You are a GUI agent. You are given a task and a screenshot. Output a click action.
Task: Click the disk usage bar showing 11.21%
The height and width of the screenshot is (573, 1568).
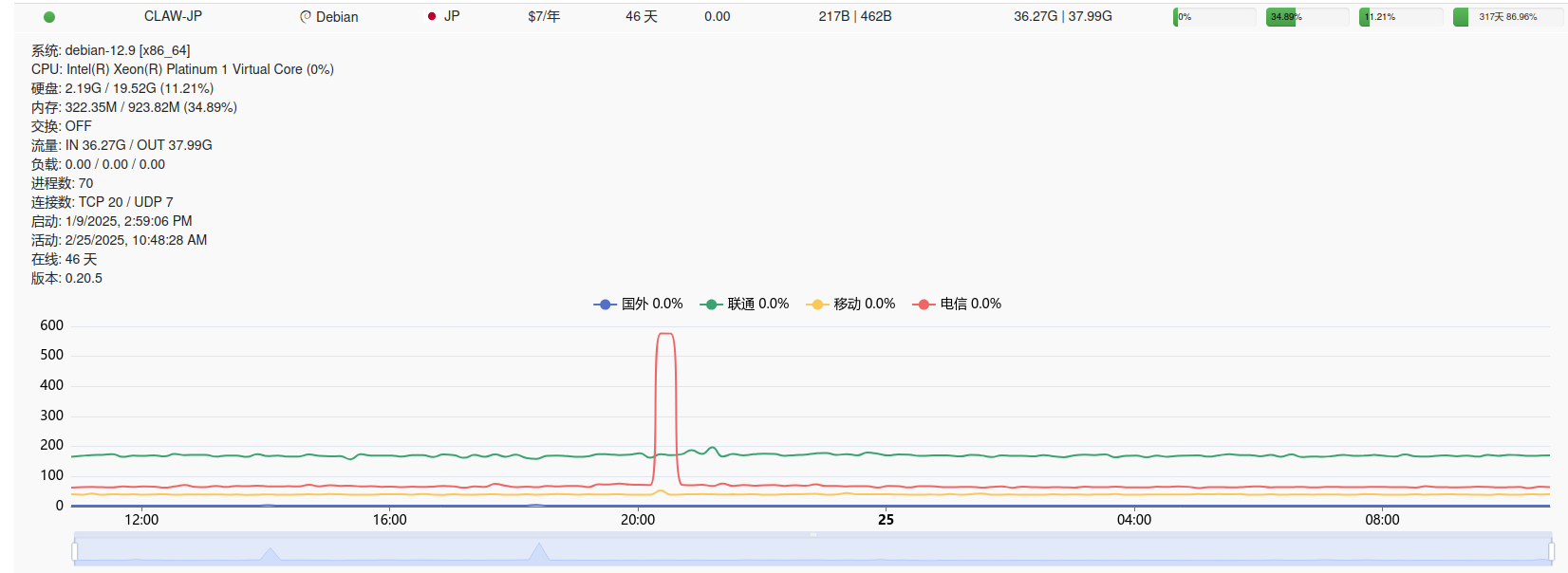[x=1401, y=17]
